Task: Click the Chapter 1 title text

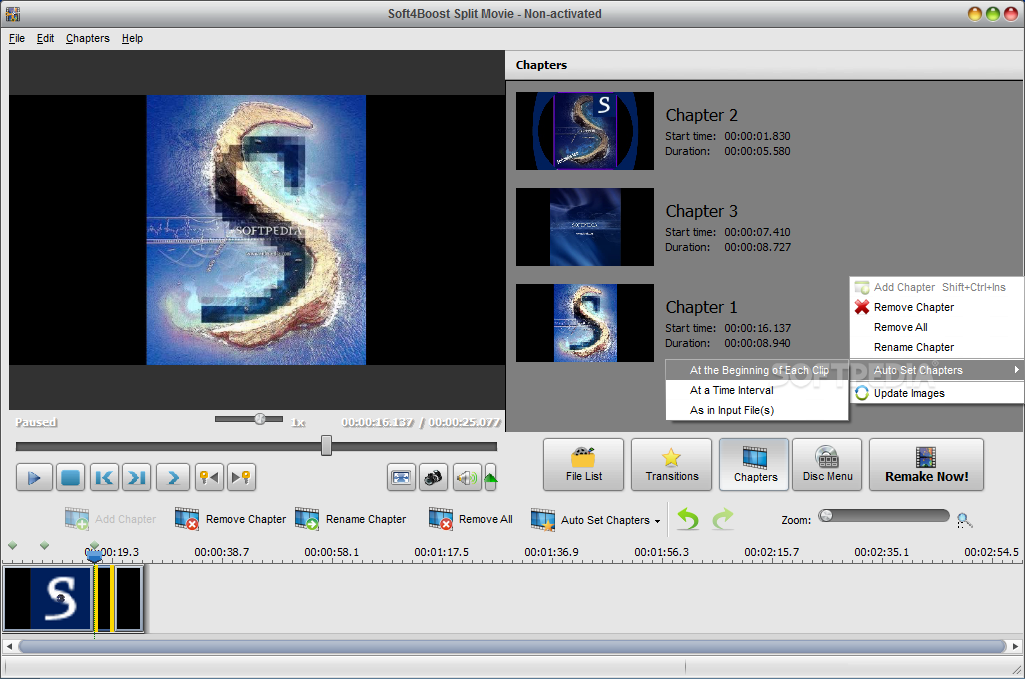Action: (x=701, y=307)
